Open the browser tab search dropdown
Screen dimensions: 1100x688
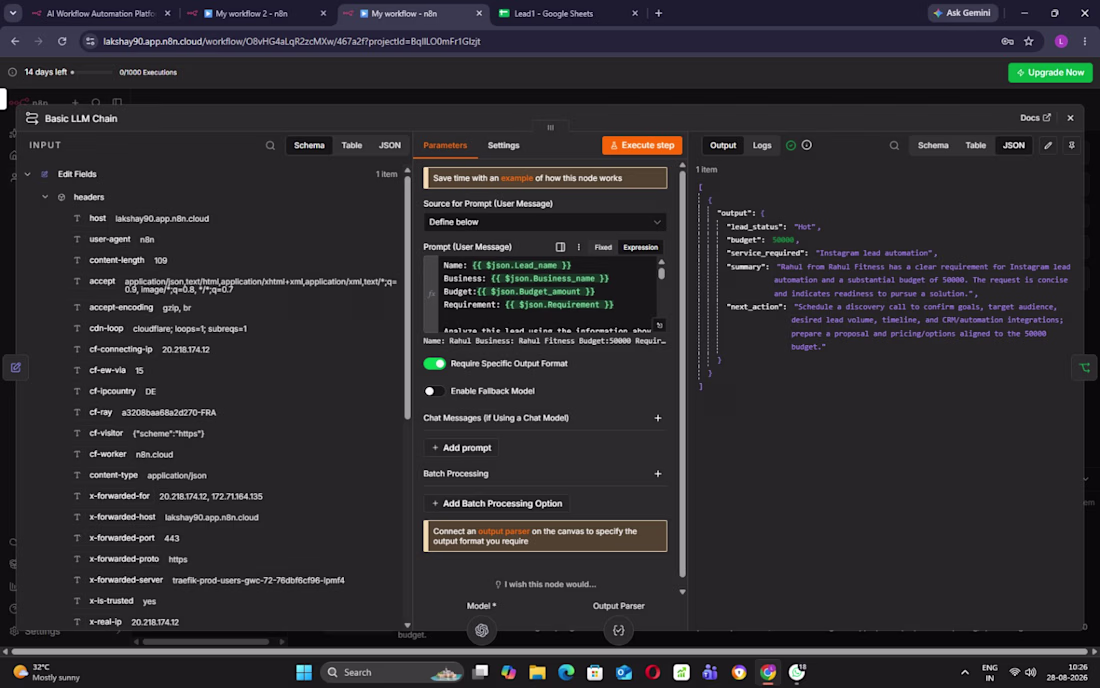tap(13, 13)
